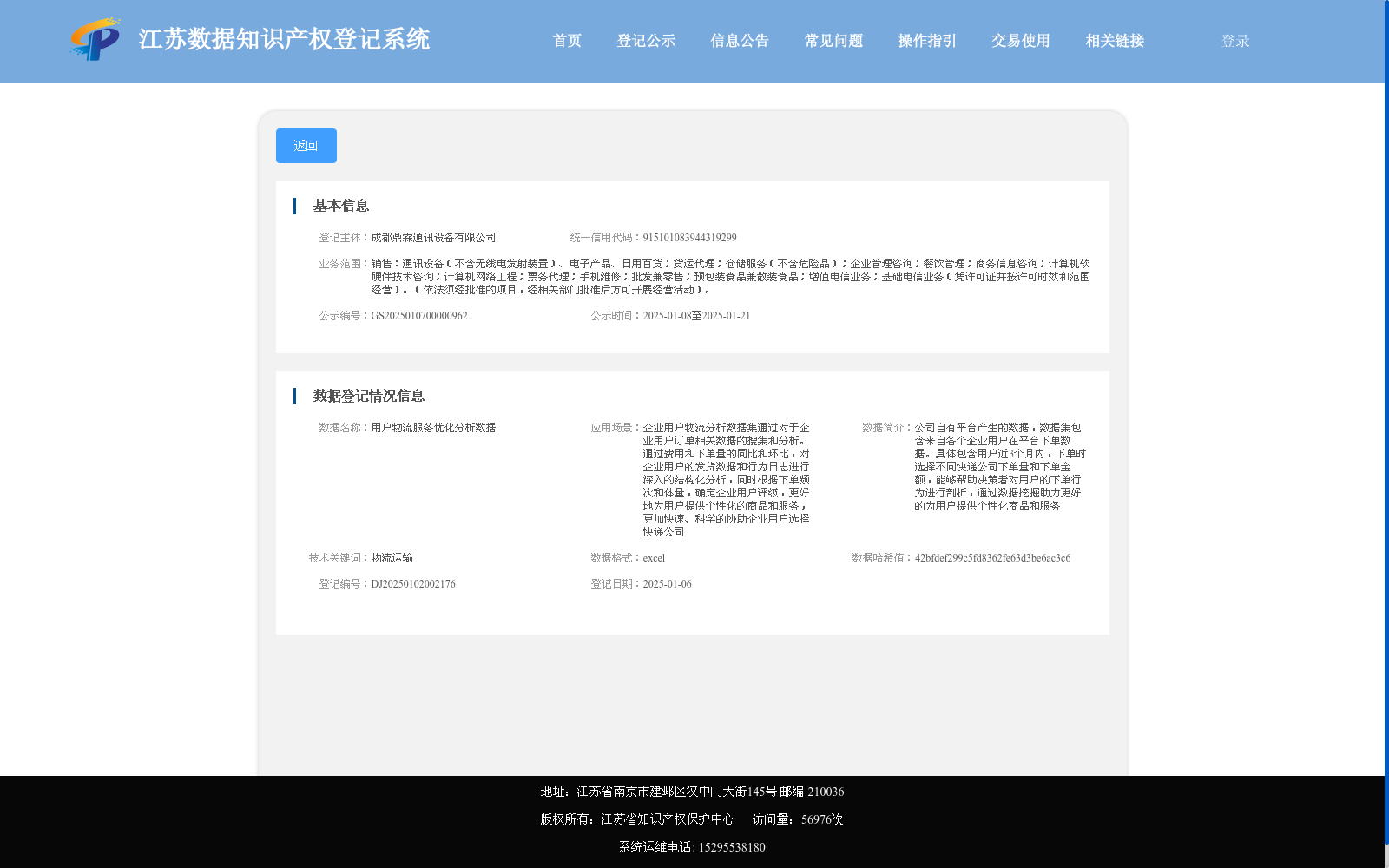Click the site title 江苏数据知识产权登记系统

click(284, 40)
